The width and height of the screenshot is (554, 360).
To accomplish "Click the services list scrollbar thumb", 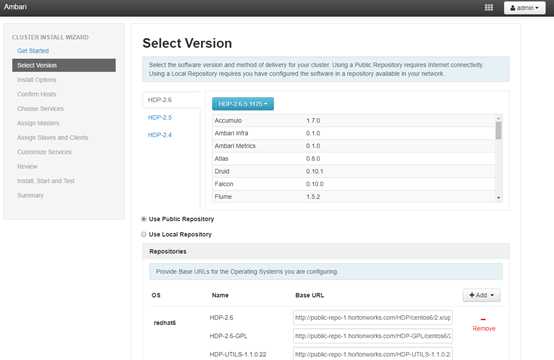I will (x=499, y=130).
